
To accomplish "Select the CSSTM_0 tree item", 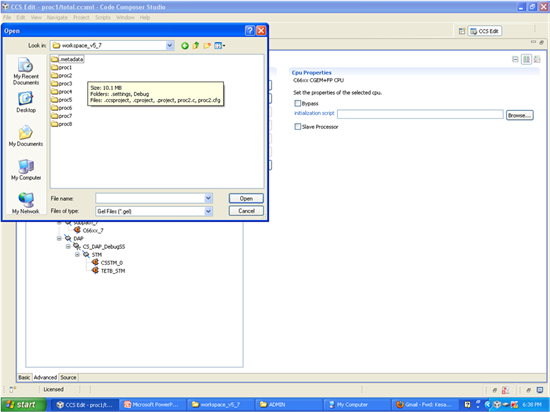I will pos(107,263).
